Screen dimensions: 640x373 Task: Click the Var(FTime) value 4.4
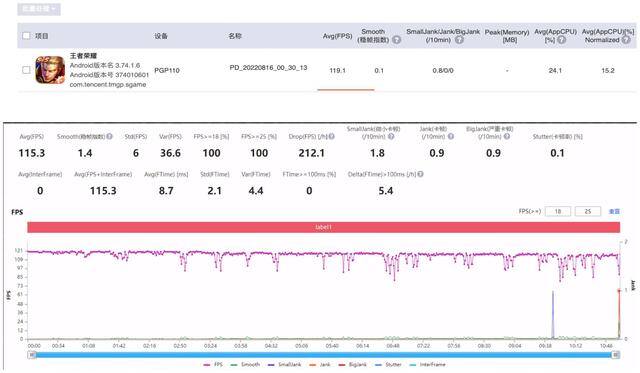(256, 191)
